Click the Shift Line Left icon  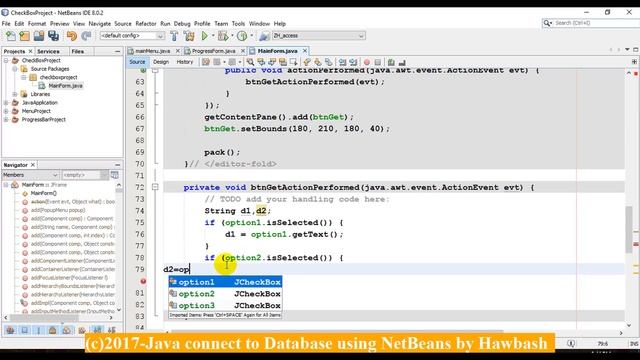pyautogui.click(x=342, y=62)
